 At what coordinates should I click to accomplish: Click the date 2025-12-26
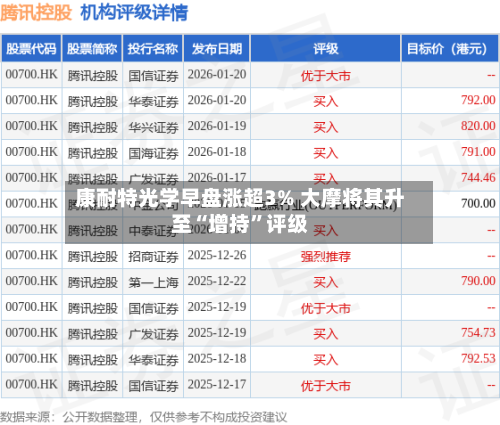[217, 255]
